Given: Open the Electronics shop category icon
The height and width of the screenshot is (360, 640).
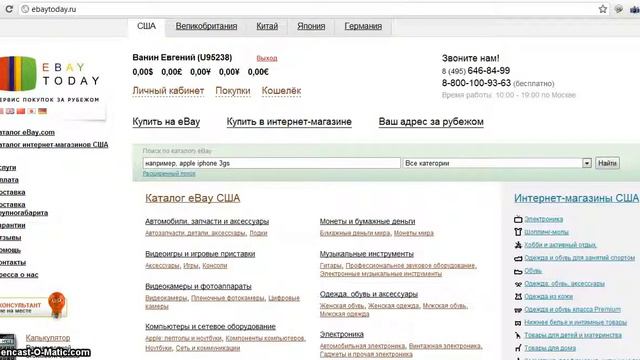Looking at the screenshot, I should click(518, 219).
